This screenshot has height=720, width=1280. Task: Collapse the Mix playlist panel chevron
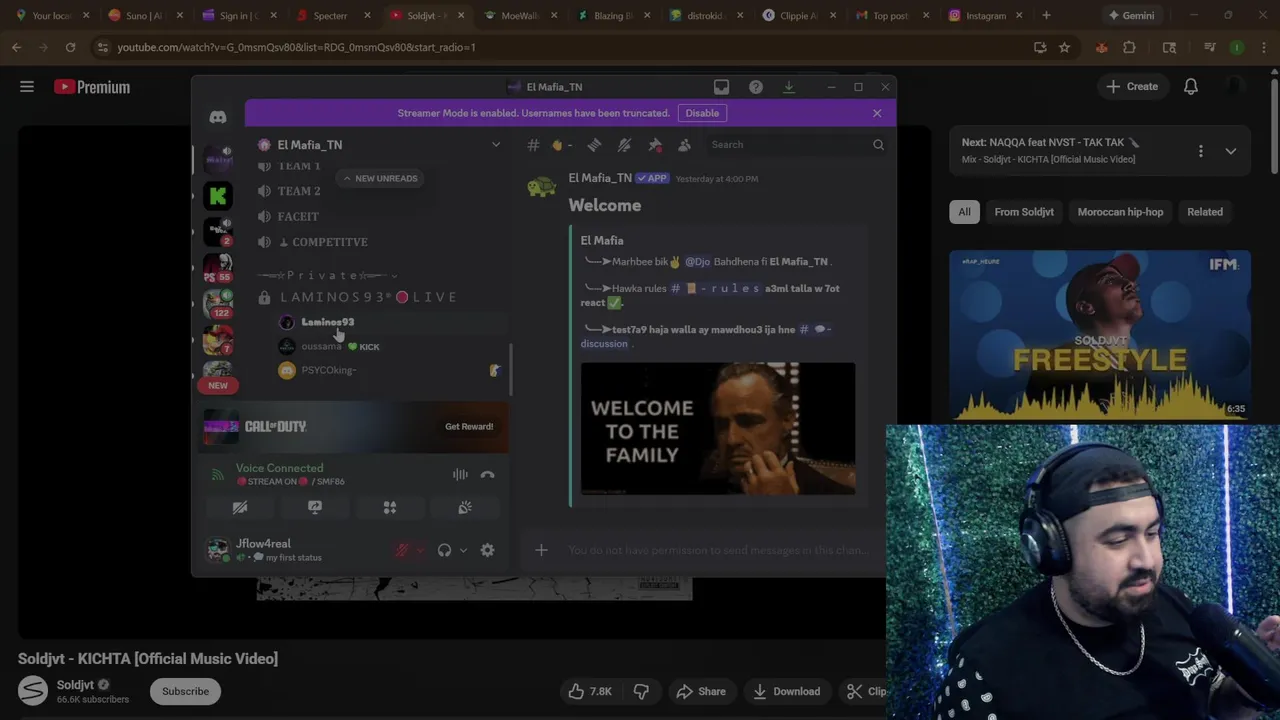1231,151
